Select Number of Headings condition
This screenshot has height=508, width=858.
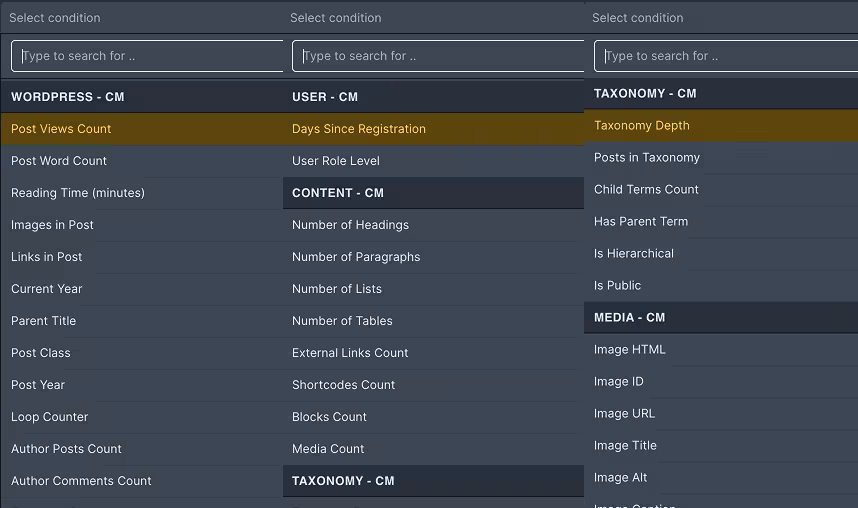click(x=433, y=225)
